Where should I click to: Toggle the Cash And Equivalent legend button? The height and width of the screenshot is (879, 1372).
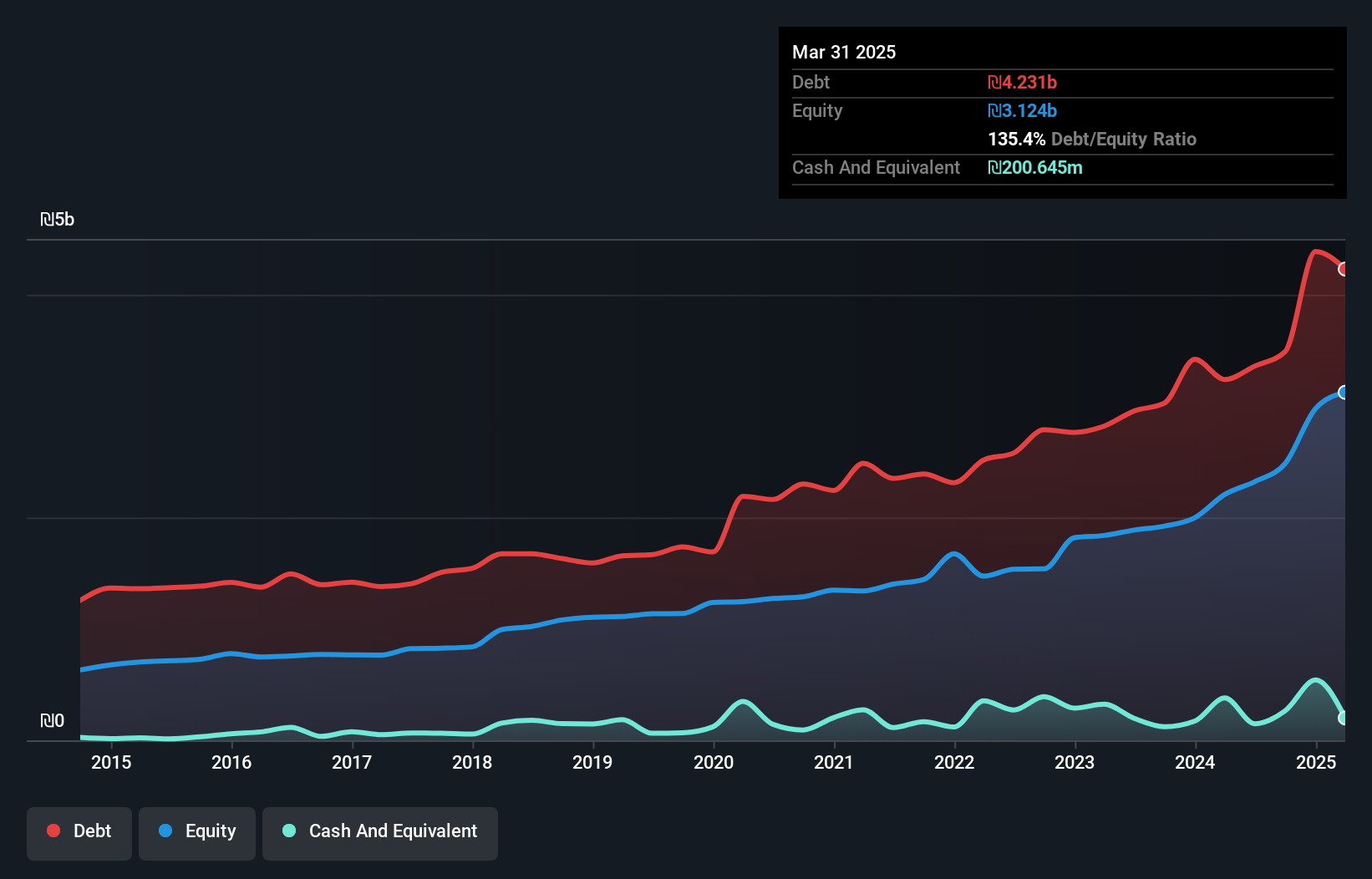(380, 832)
